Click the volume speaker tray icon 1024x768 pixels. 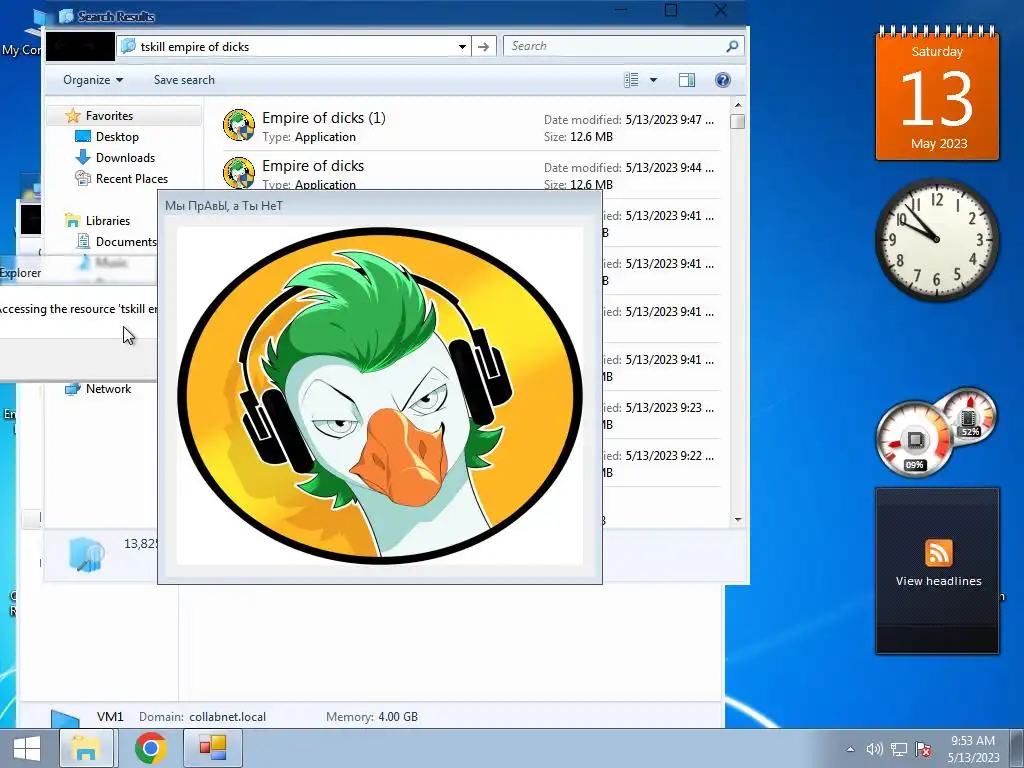click(874, 750)
